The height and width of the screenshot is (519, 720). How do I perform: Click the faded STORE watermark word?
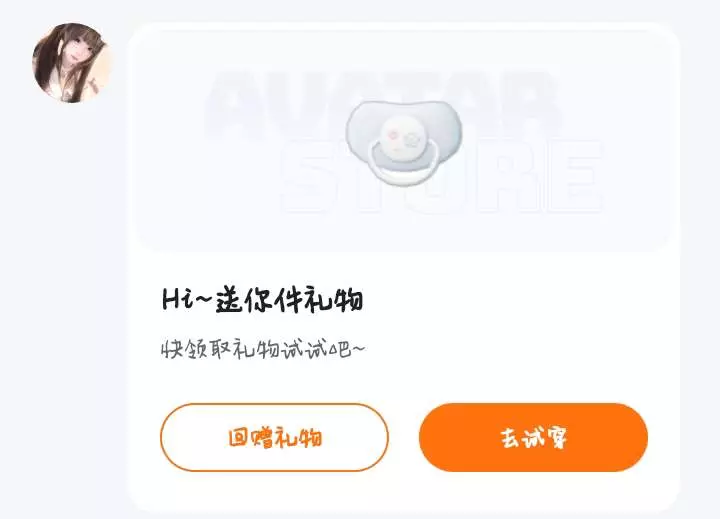point(442,177)
